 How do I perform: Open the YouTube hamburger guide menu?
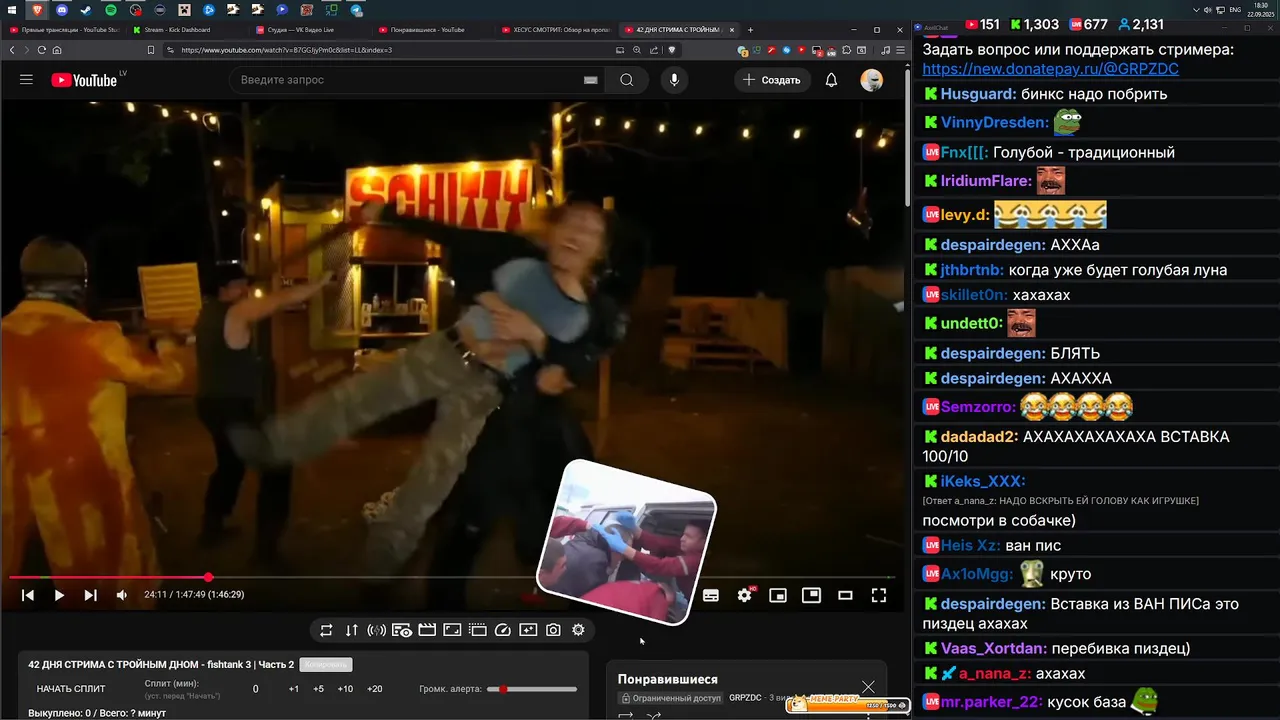tap(26, 80)
